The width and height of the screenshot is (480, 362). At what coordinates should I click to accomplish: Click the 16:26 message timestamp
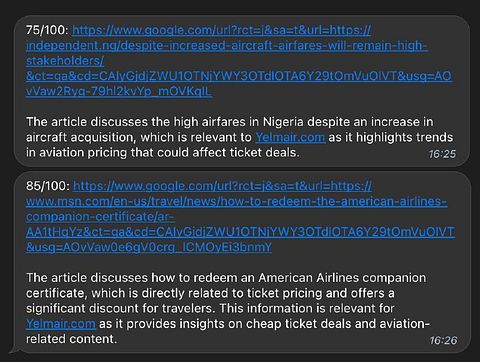(x=443, y=340)
